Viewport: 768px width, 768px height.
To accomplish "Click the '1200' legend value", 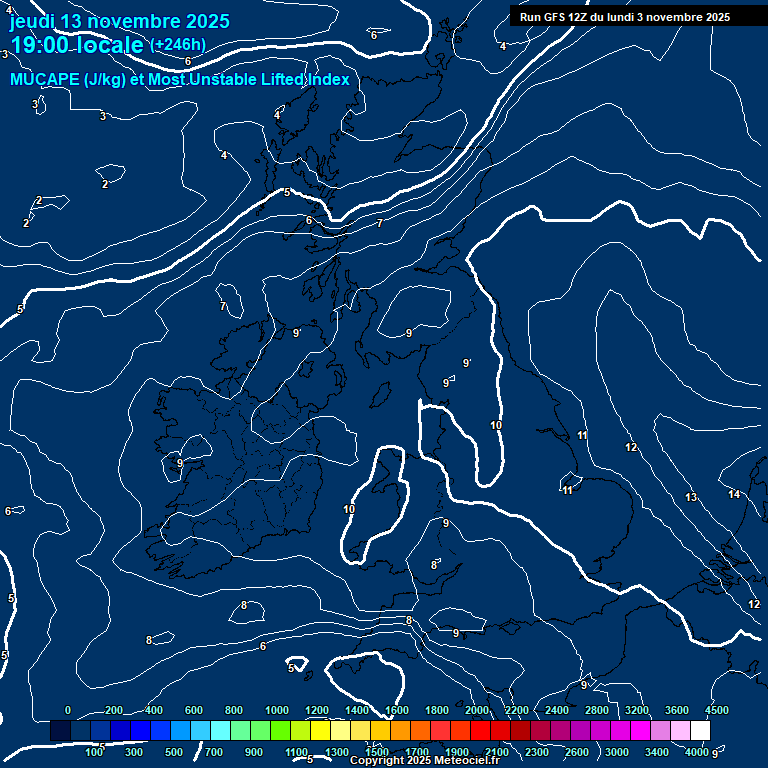I will pos(317,710).
